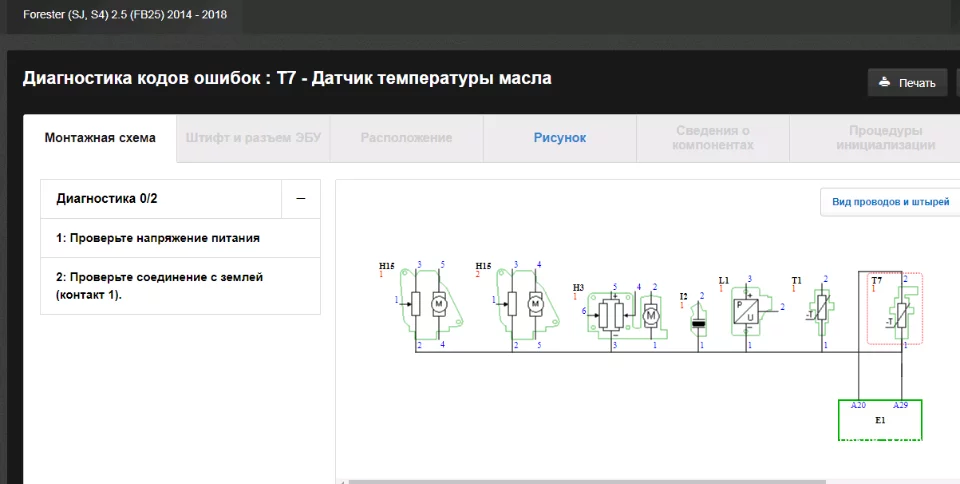Screen dimensions: 960x484
Task: Click pin A29 on E1 unit
Action: (x=900, y=405)
